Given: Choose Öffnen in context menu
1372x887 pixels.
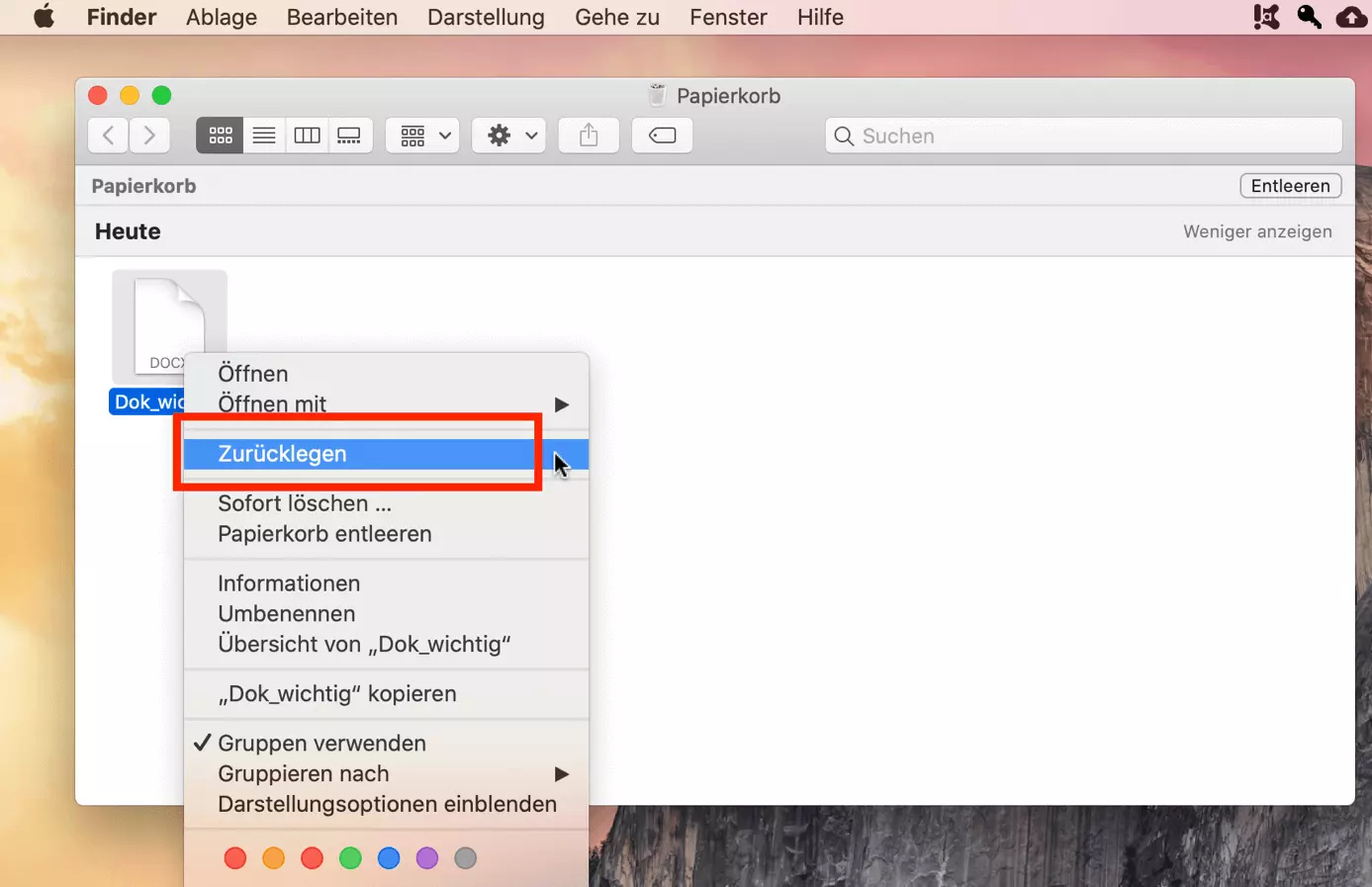Looking at the screenshot, I should (386, 374).
